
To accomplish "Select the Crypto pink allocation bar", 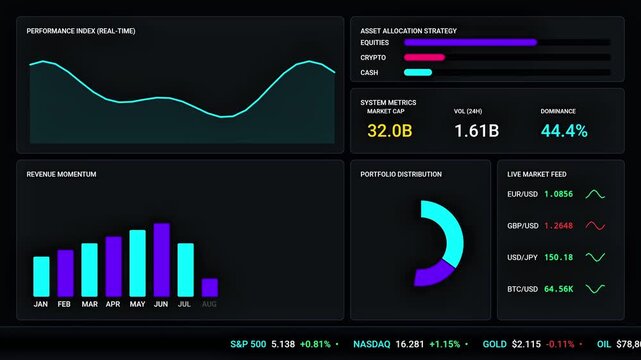I will (x=424, y=57).
